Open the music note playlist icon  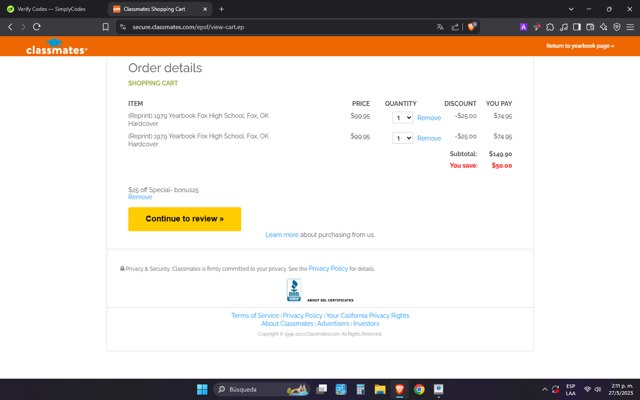pos(564,27)
